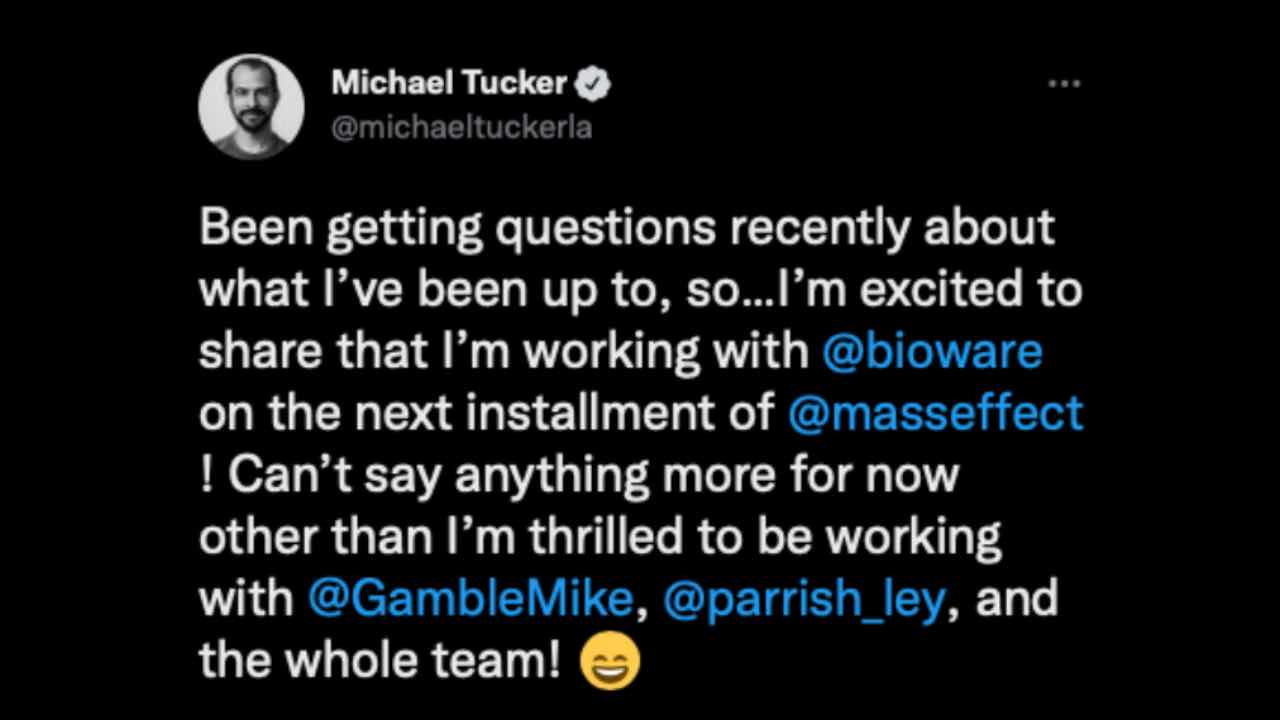Click the grinning emoji ending the tweet
Viewport: 1280px width, 720px height.
click(x=610, y=661)
